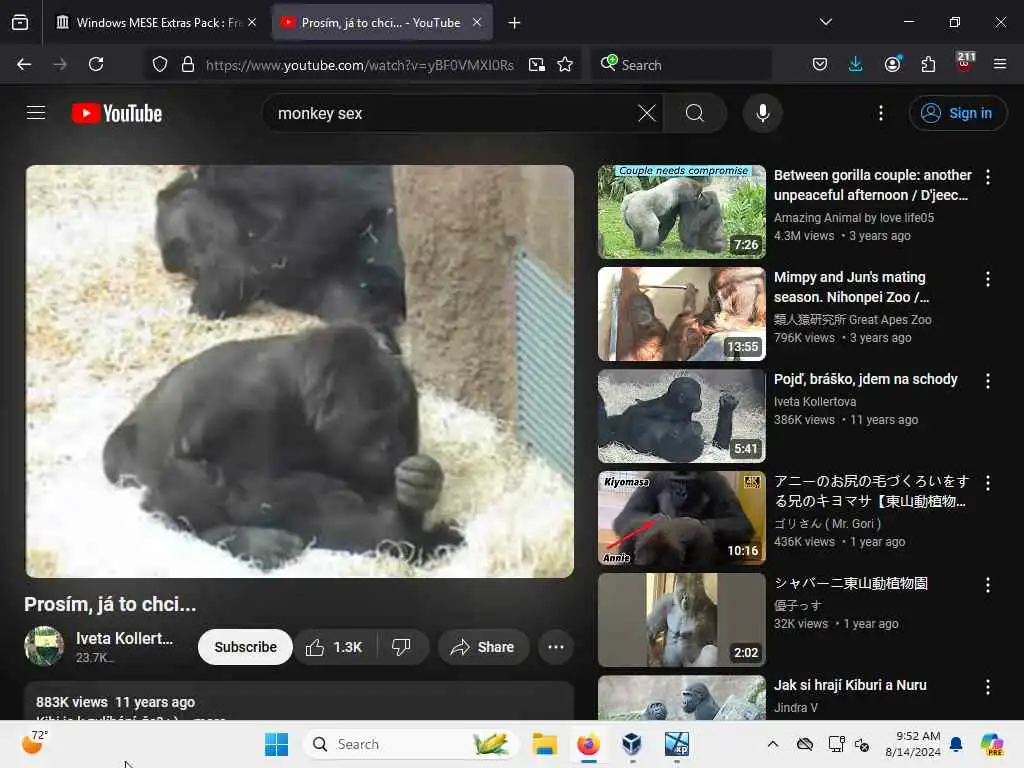
Task: Open YouTube settings three-dot menu
Action: 881,113
